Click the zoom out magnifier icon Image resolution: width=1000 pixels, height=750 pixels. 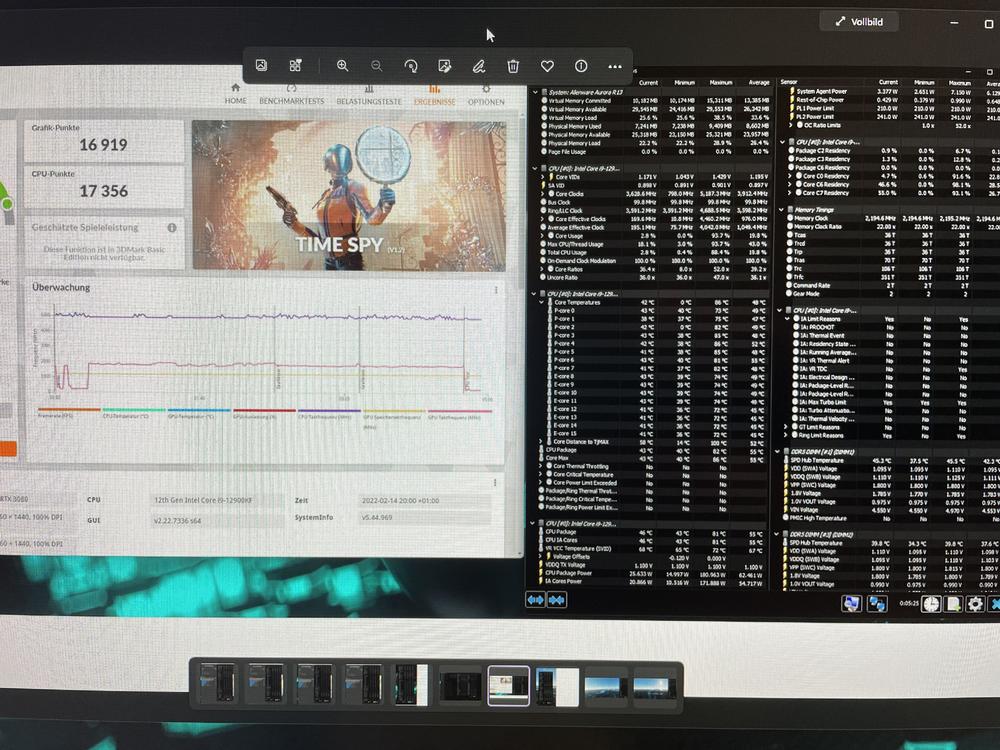[x=376, y=66]
